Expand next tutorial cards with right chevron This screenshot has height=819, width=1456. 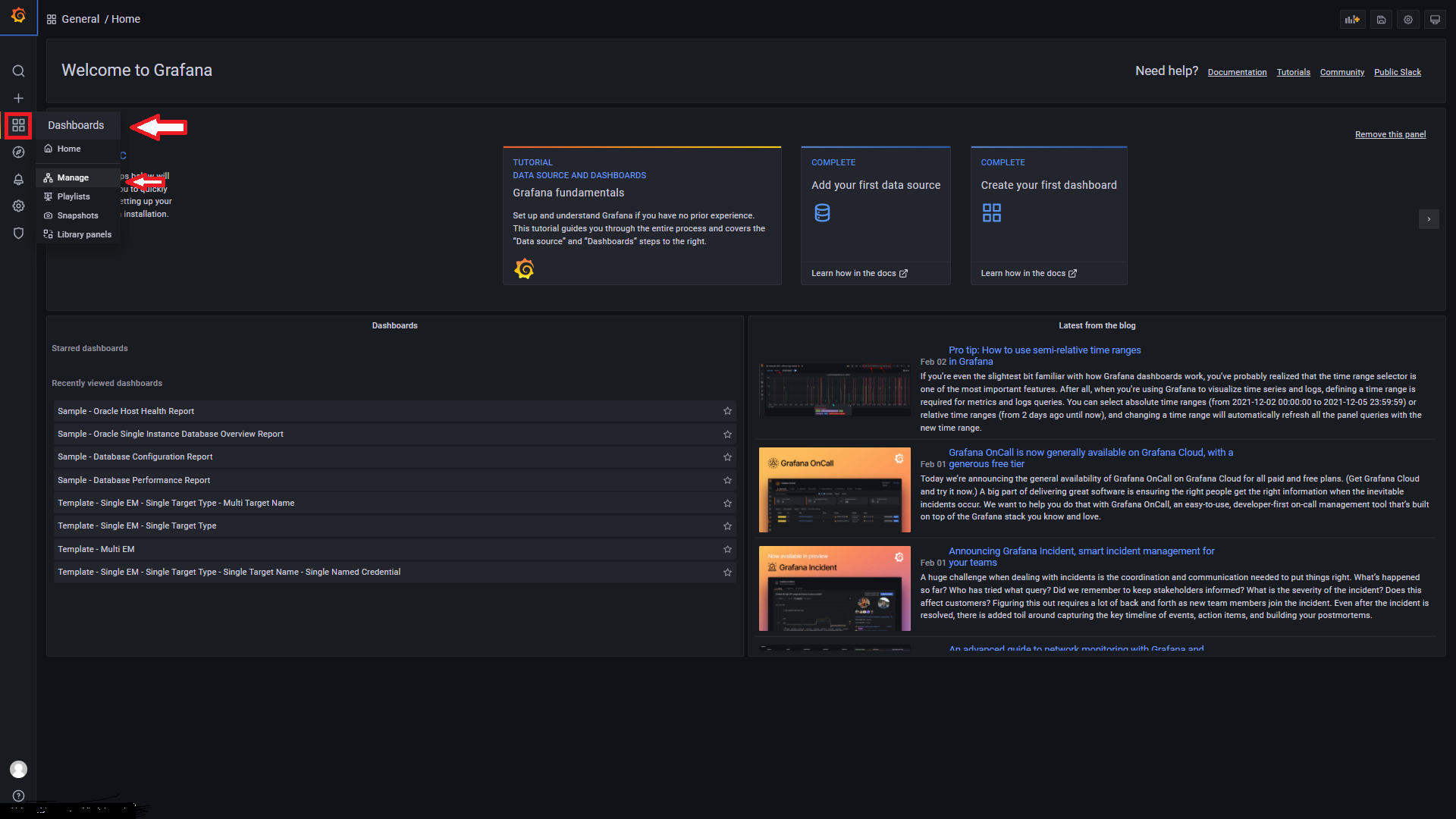[x=1429, y=219]
